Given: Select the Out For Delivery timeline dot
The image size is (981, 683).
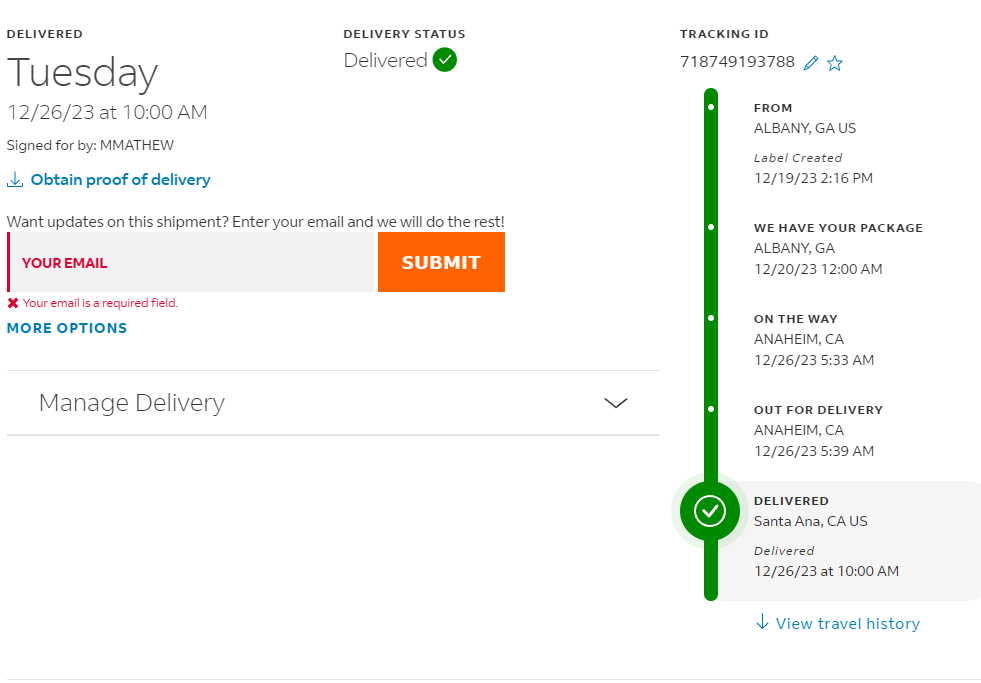Looking at the screenshot, I should coord(711,409).
